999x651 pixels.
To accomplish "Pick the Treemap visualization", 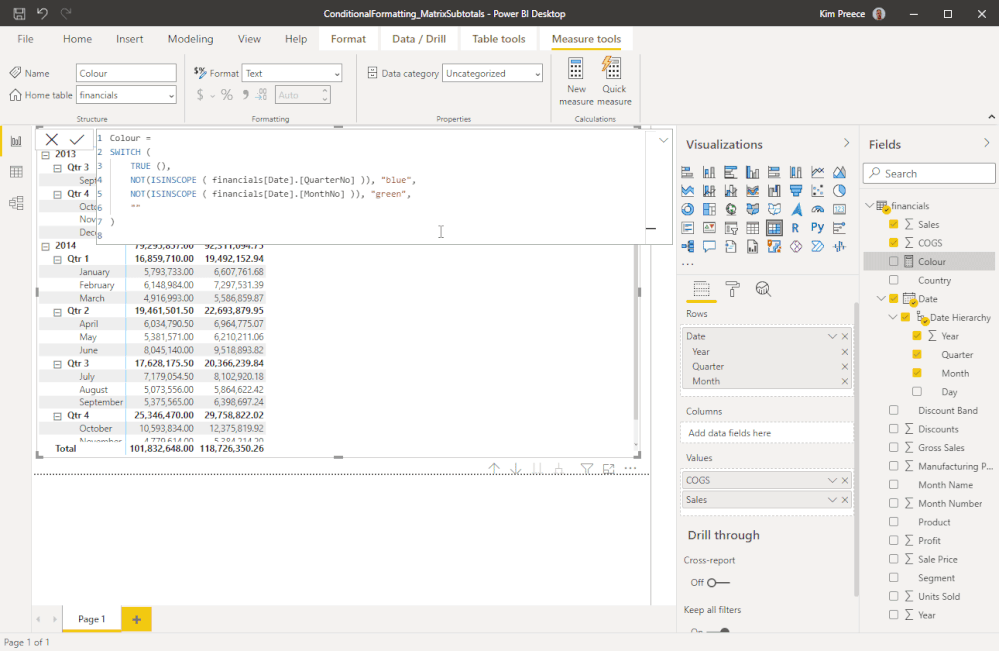I will (709, 209).
